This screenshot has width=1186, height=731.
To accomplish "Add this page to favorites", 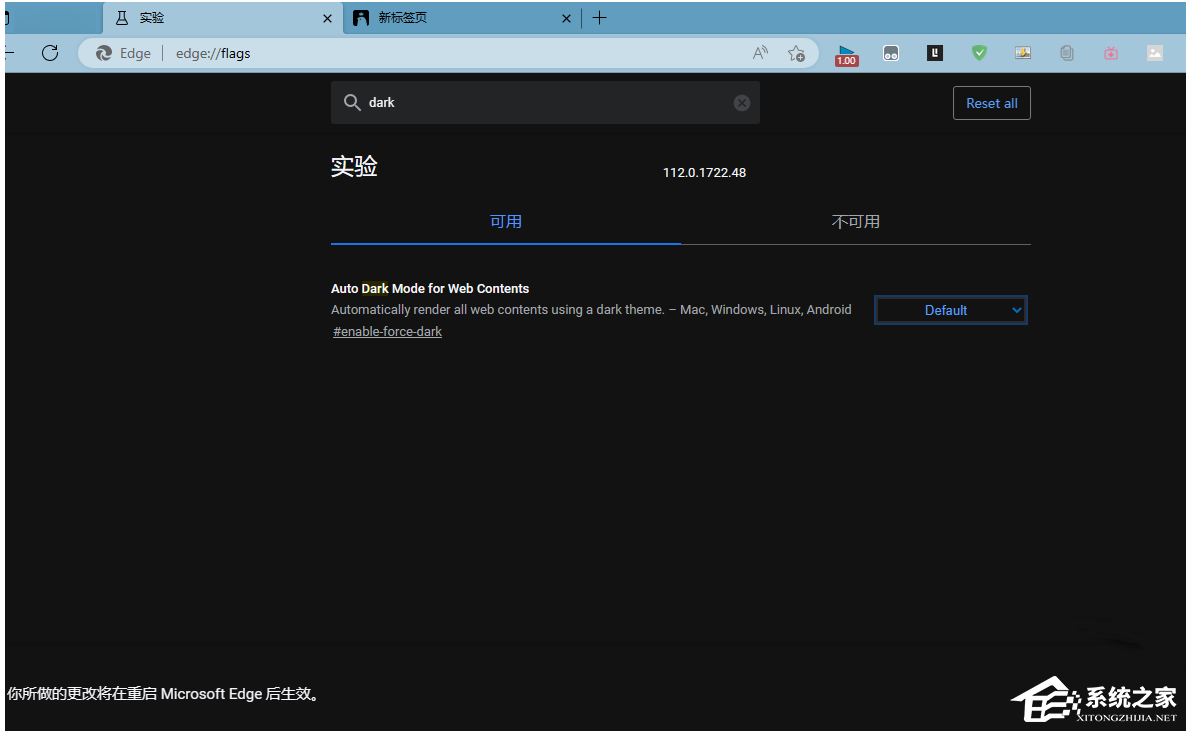I will coord(797,53).
